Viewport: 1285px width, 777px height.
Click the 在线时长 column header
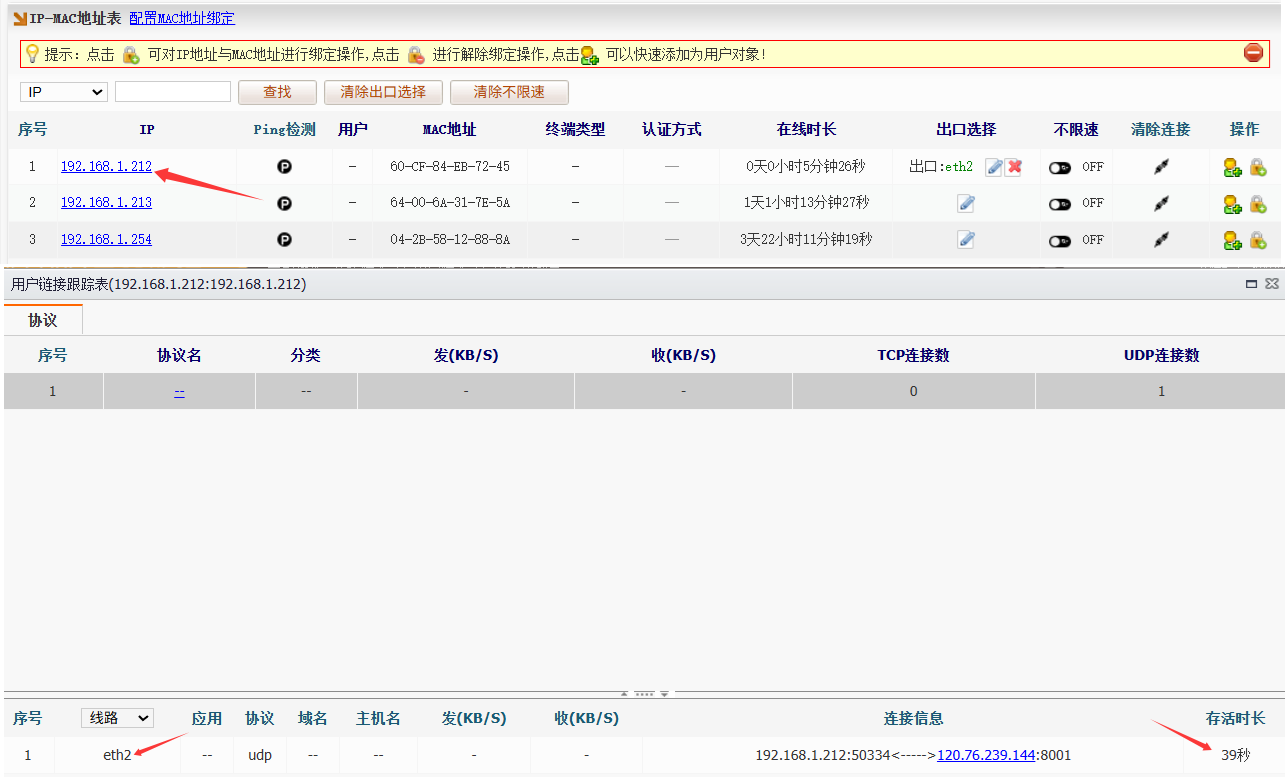pyautogui.click(x=806, y=130)
